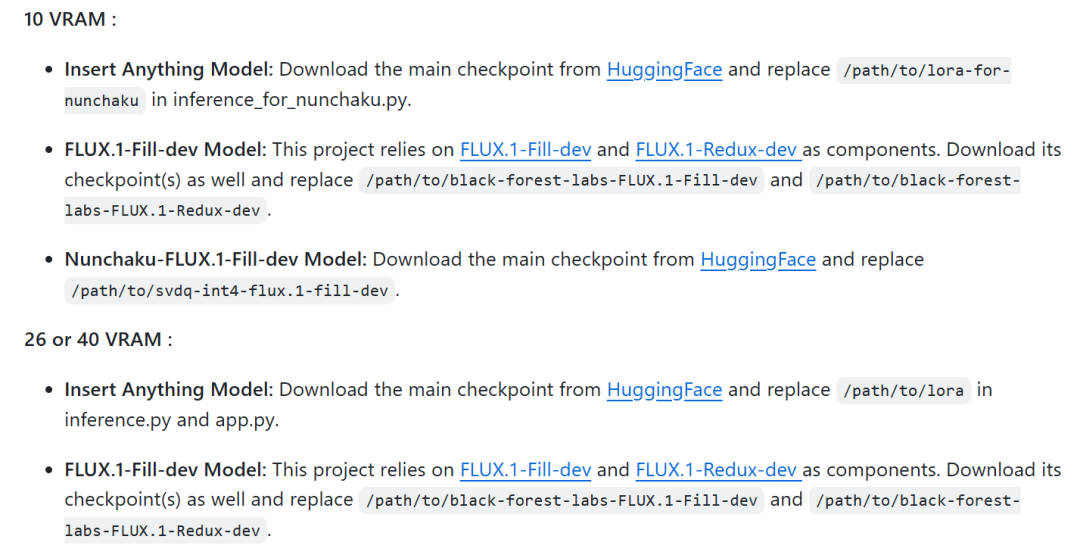Viewport: 1080px width, 558px height.
Task: Click the /path/to/lora code snippet
Action: [x=903, y=391]
